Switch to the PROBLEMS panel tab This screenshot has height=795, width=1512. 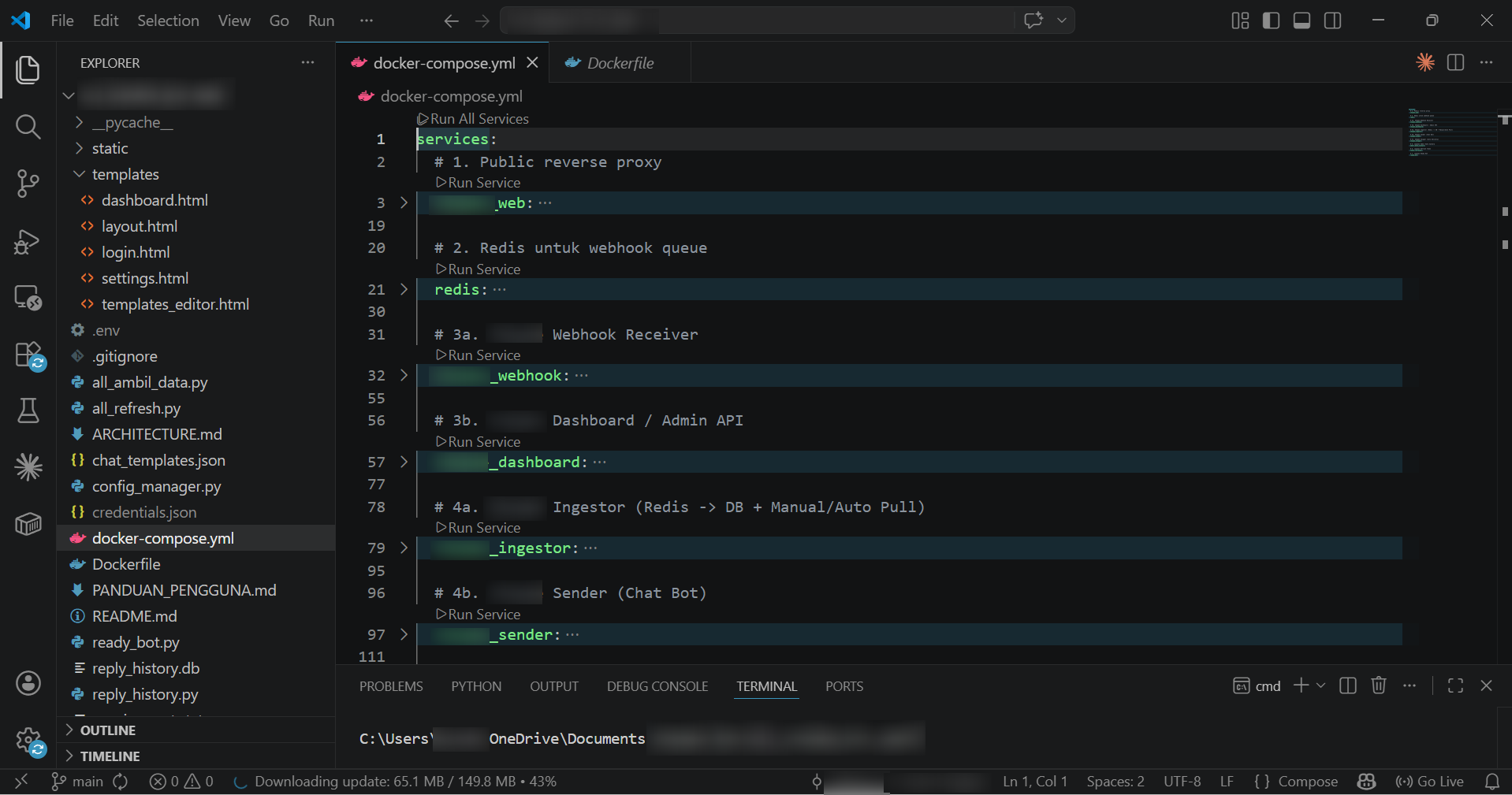(391, 686)
